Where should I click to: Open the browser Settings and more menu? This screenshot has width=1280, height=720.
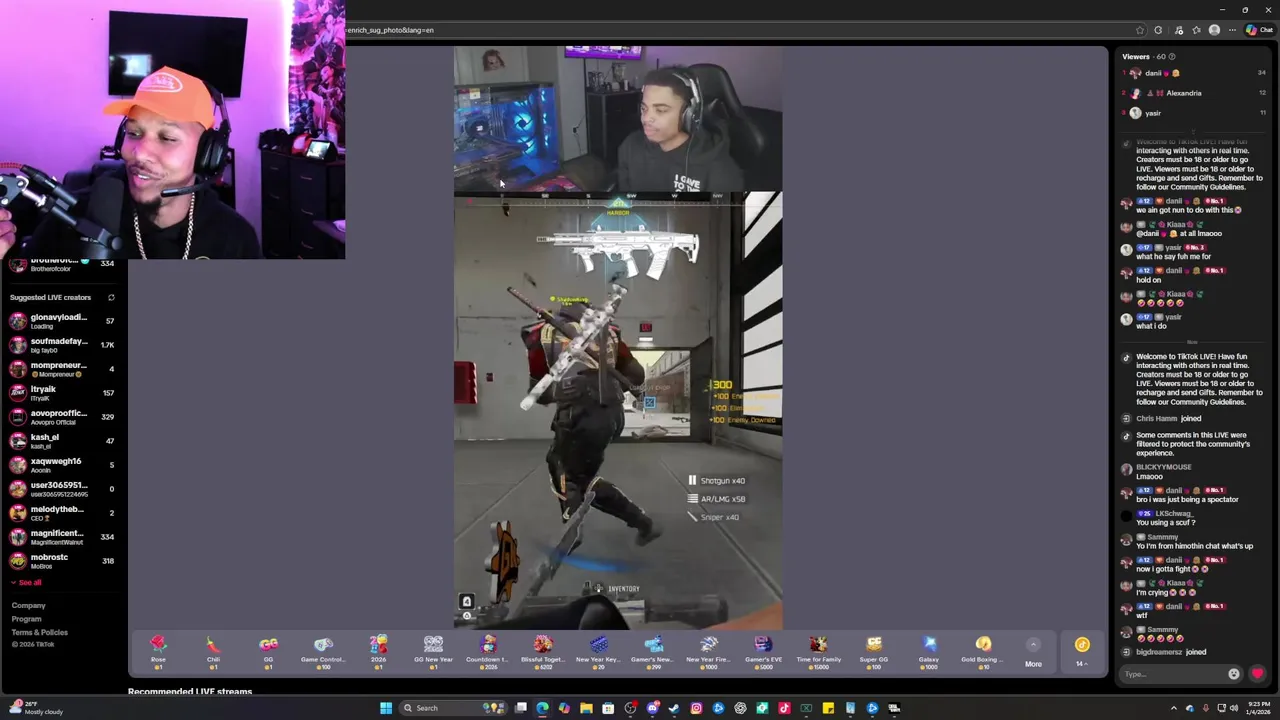[1232, 30]
